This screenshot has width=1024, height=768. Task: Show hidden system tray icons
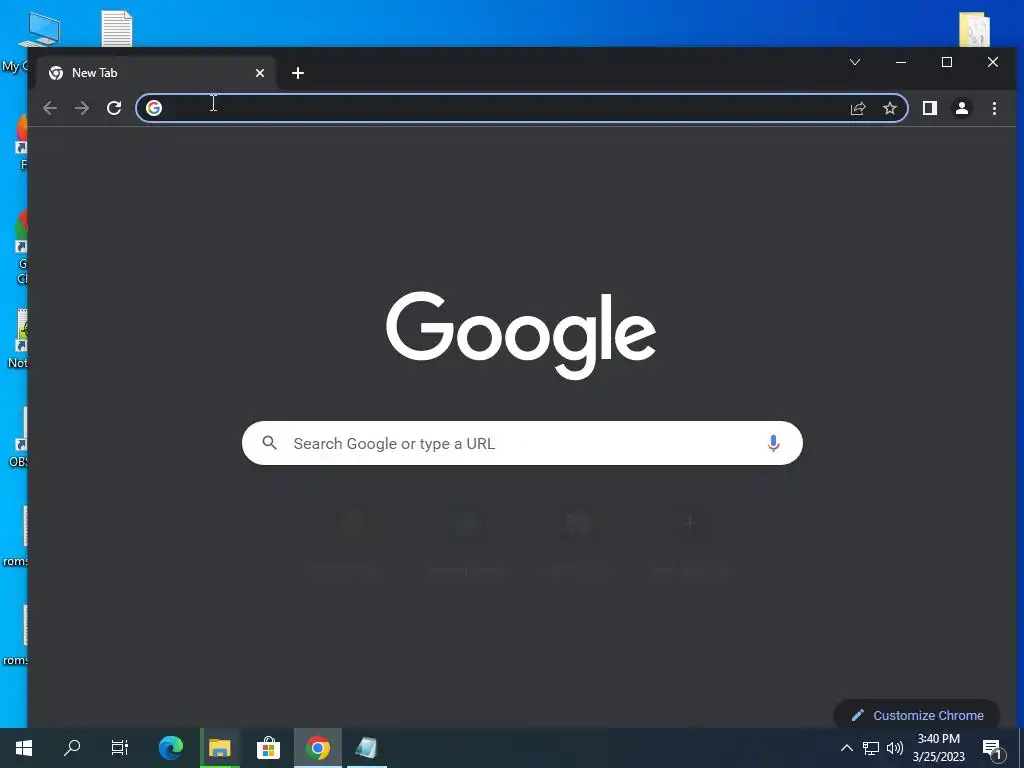[846, 748]
